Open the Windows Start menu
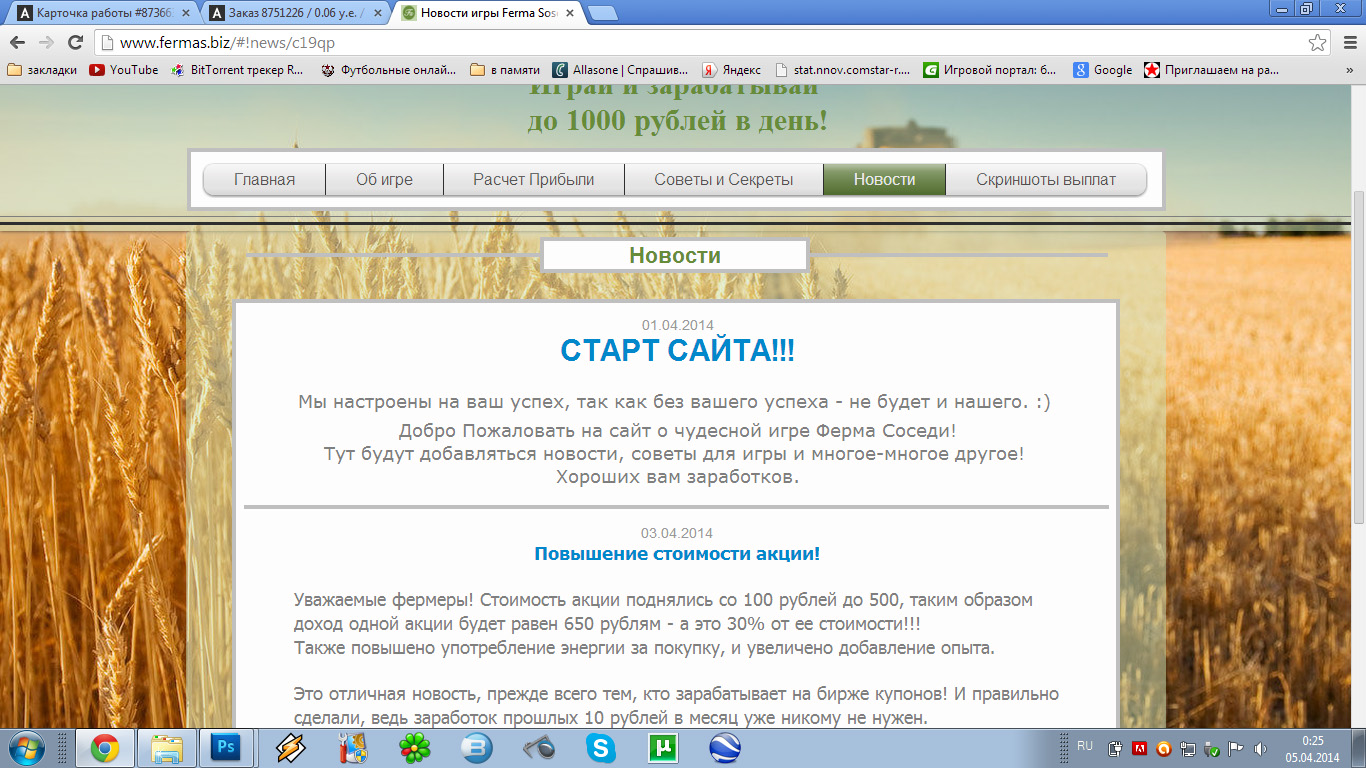1366x768 pixels. pyautogui.click(x=25, y=748)
